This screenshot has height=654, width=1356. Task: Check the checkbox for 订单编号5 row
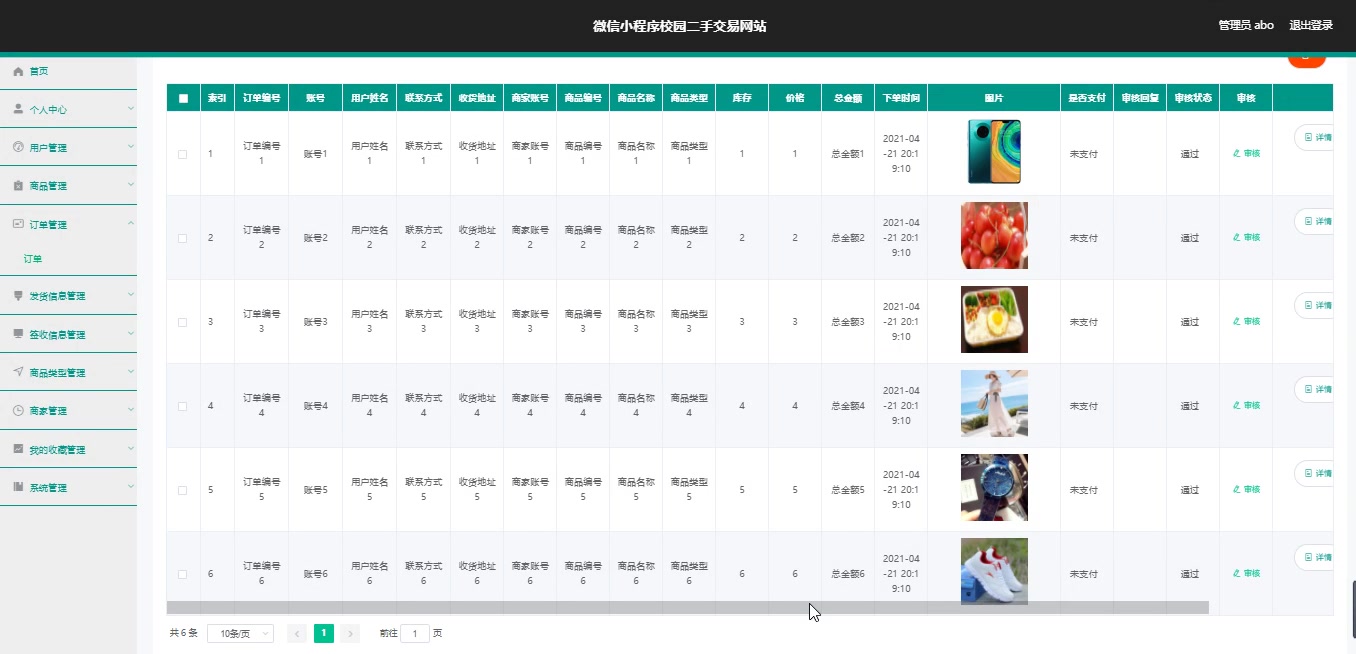182,489
